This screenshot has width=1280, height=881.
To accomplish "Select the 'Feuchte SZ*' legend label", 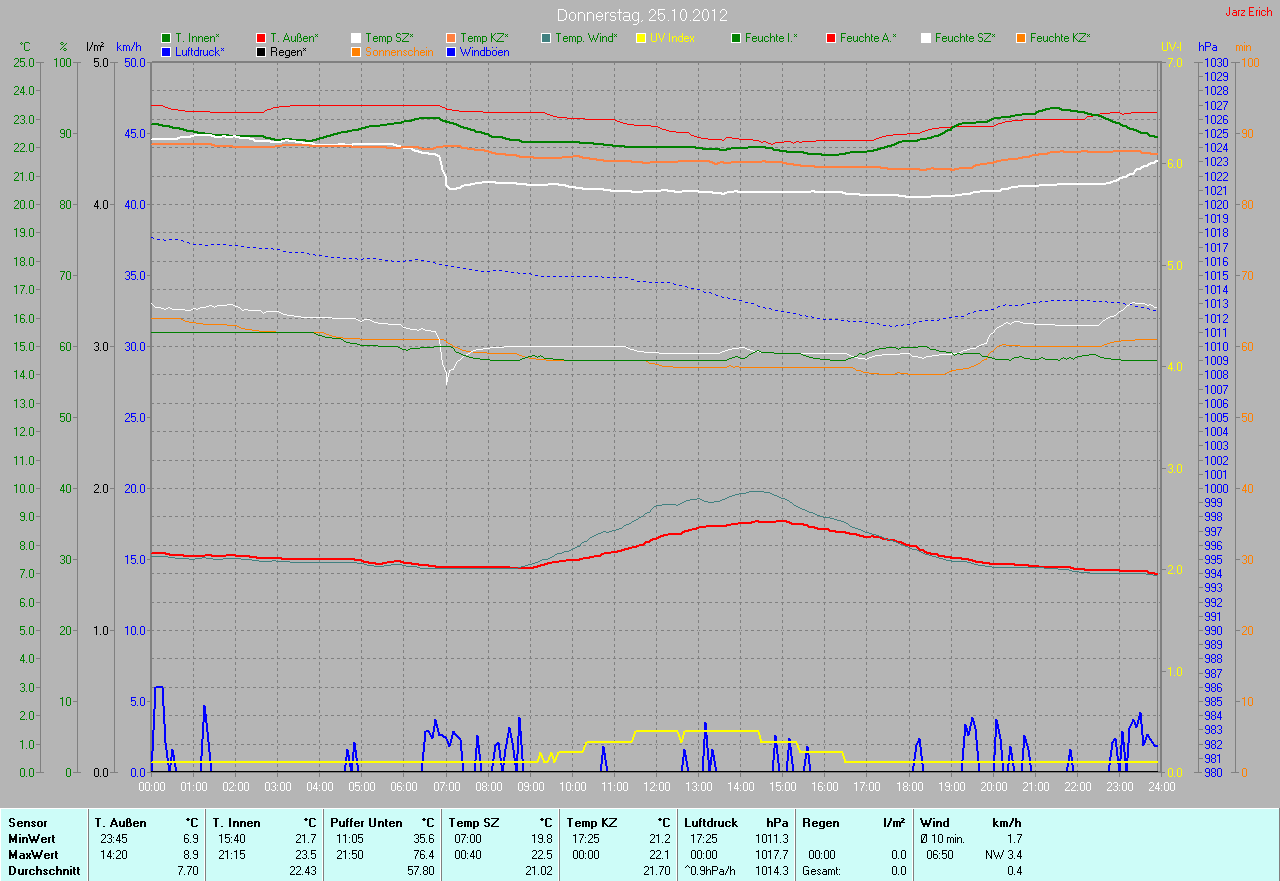I will coord(965,38).
